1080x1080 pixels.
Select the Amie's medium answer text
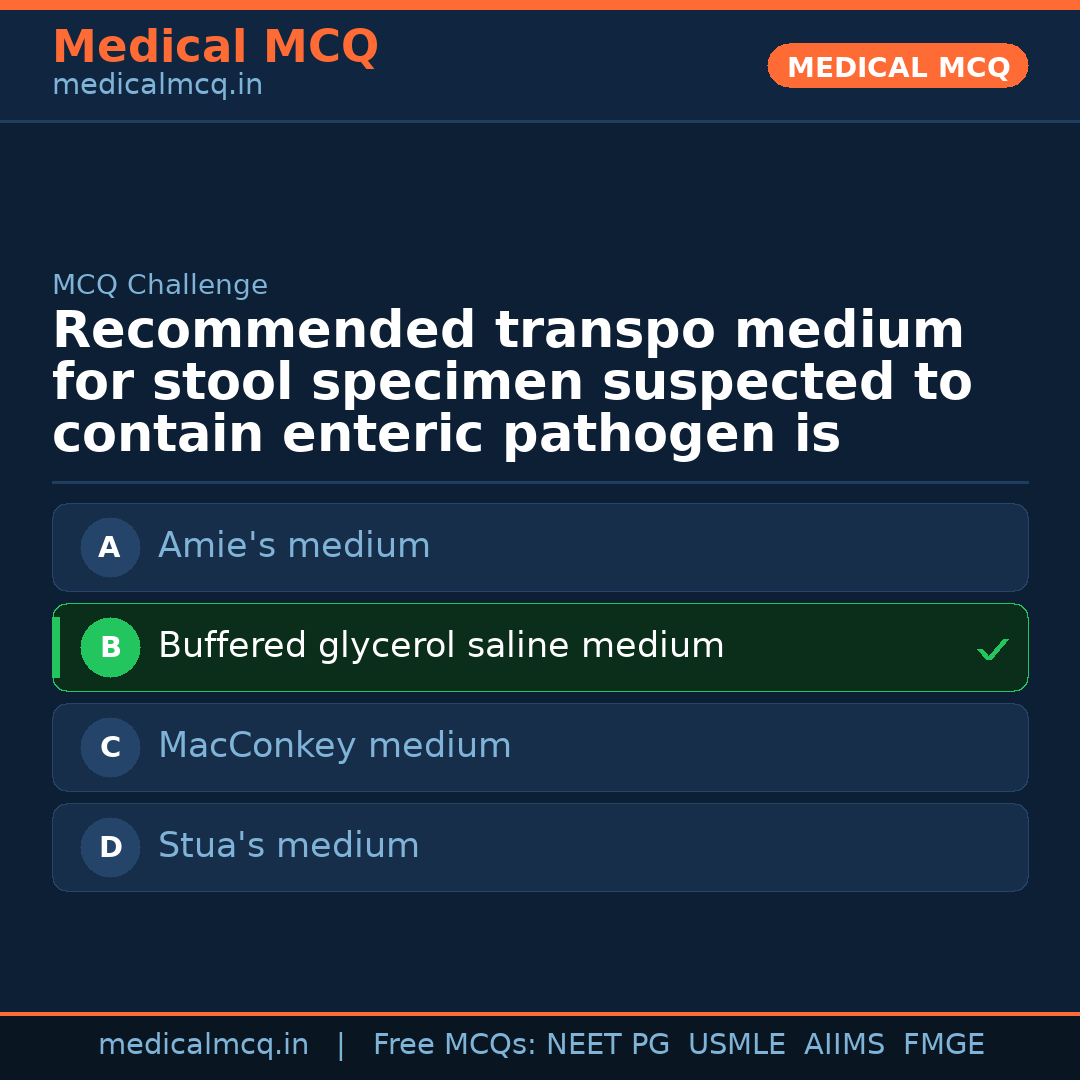pyautogui.click(x=294, y=546)
